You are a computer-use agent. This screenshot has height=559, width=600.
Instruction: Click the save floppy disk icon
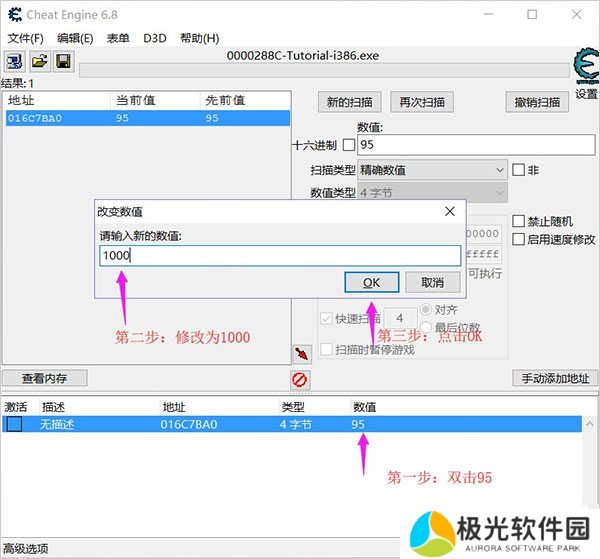[62, 62]
